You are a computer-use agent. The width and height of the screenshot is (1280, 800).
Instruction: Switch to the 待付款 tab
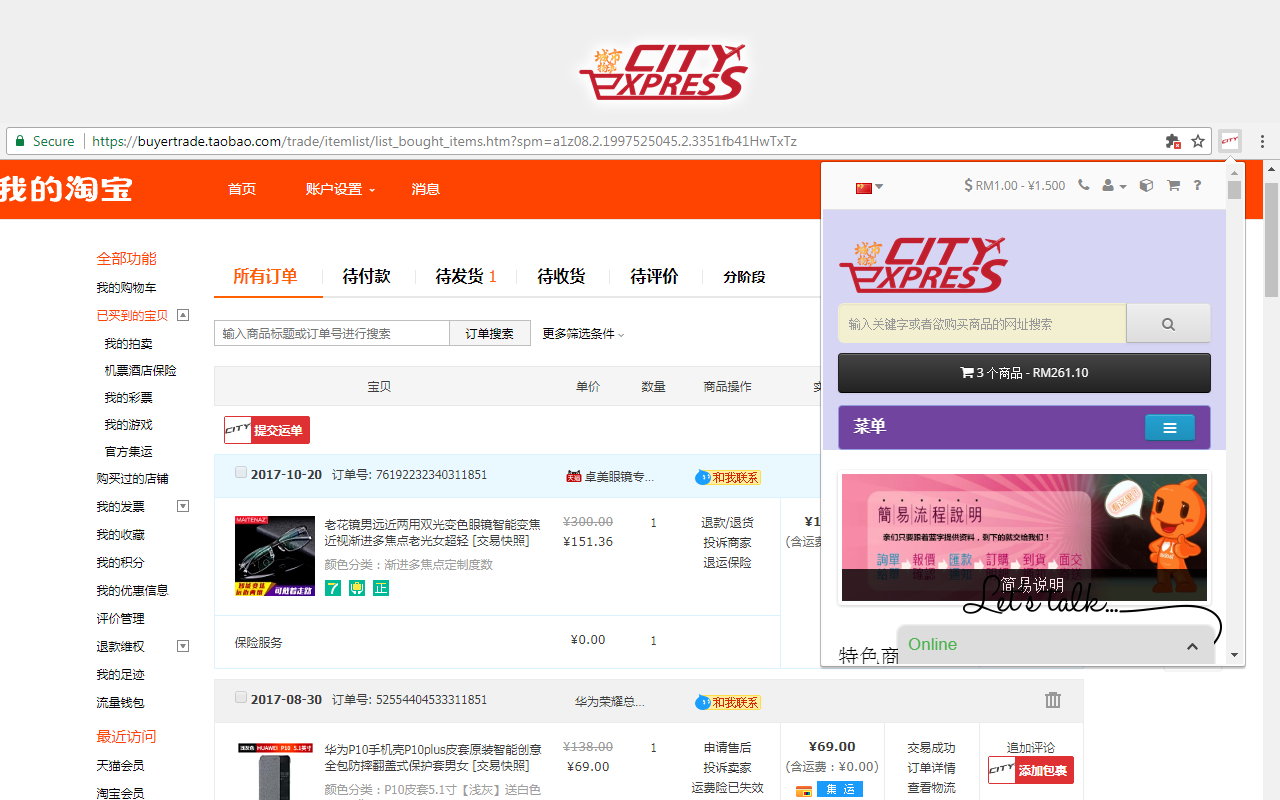(x=367, y=276)
